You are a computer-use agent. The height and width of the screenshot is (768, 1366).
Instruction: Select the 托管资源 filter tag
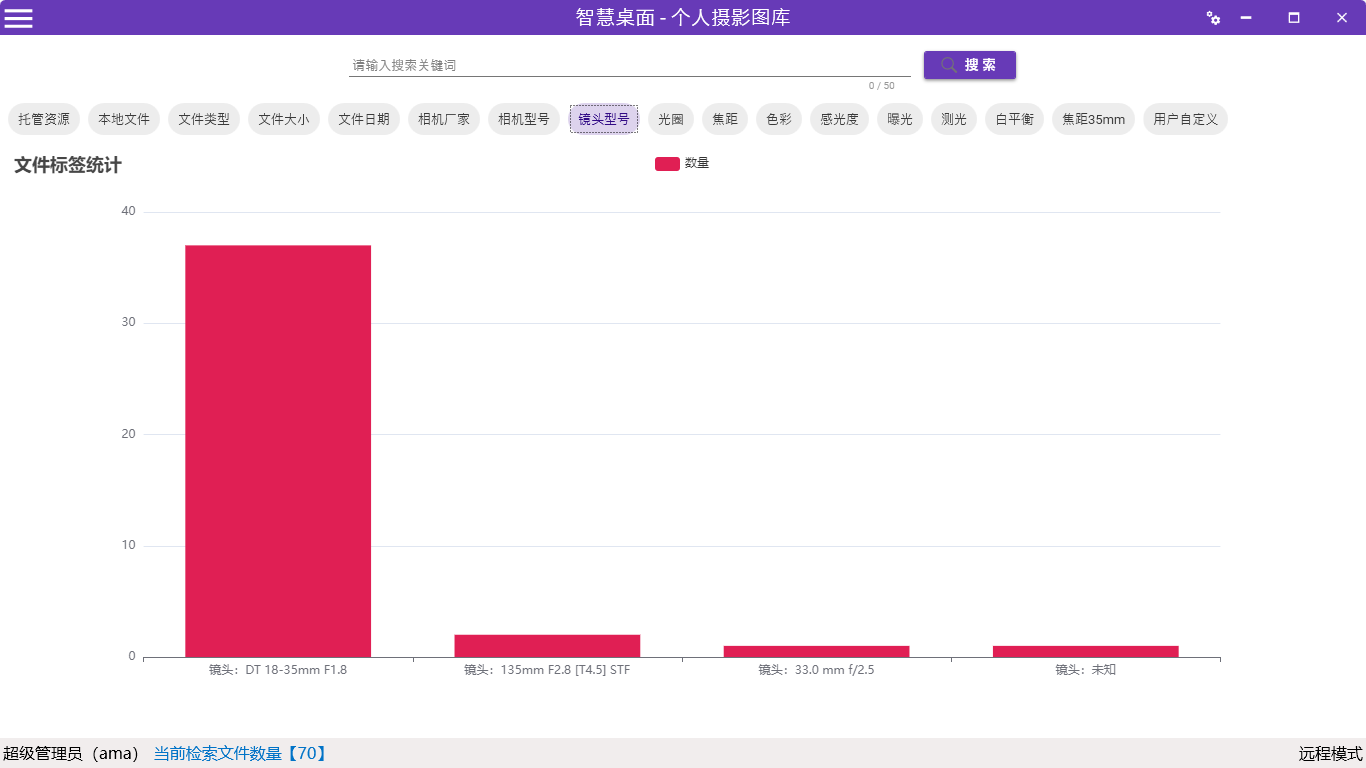click(x=44, y=119)
